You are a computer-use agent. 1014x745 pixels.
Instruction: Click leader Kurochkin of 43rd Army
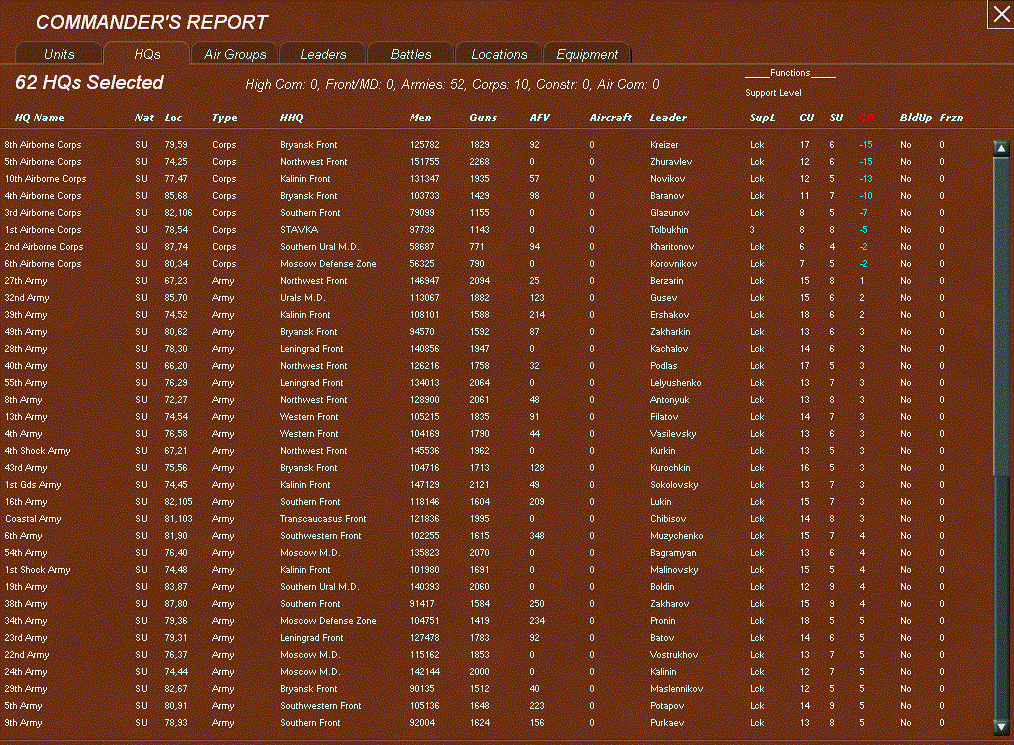[x=670, y=468]
